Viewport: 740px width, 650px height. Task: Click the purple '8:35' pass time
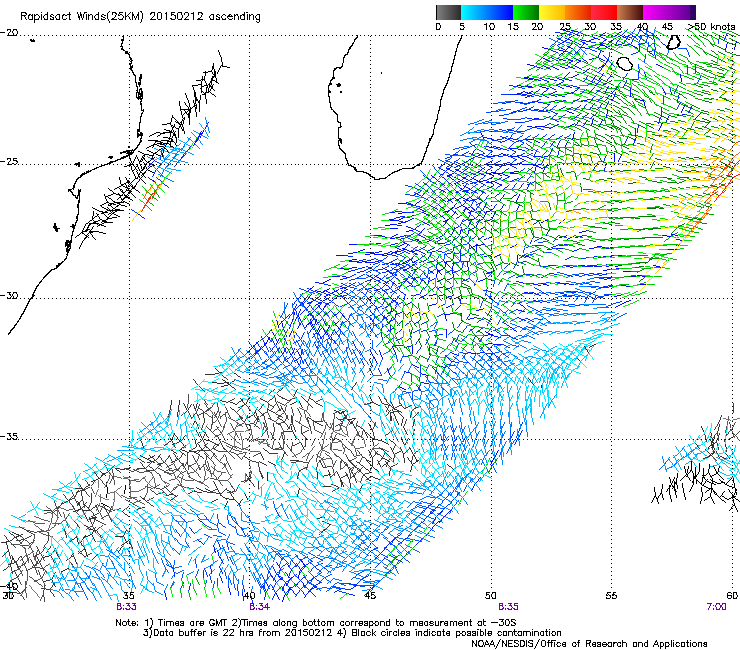(x=508, y=607)
